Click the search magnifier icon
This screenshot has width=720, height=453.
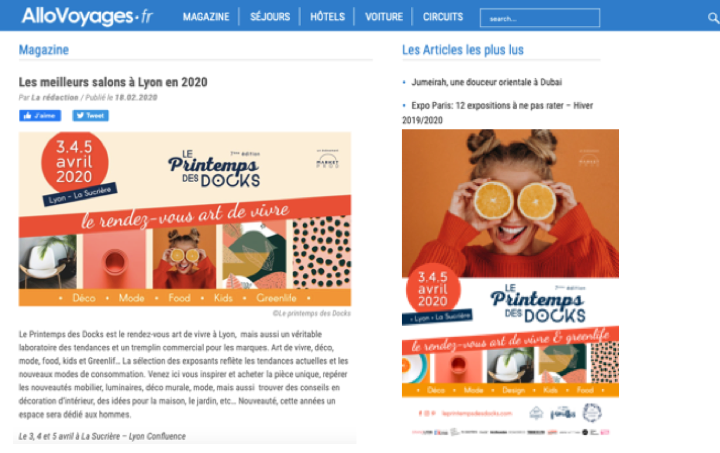[713, 18]
